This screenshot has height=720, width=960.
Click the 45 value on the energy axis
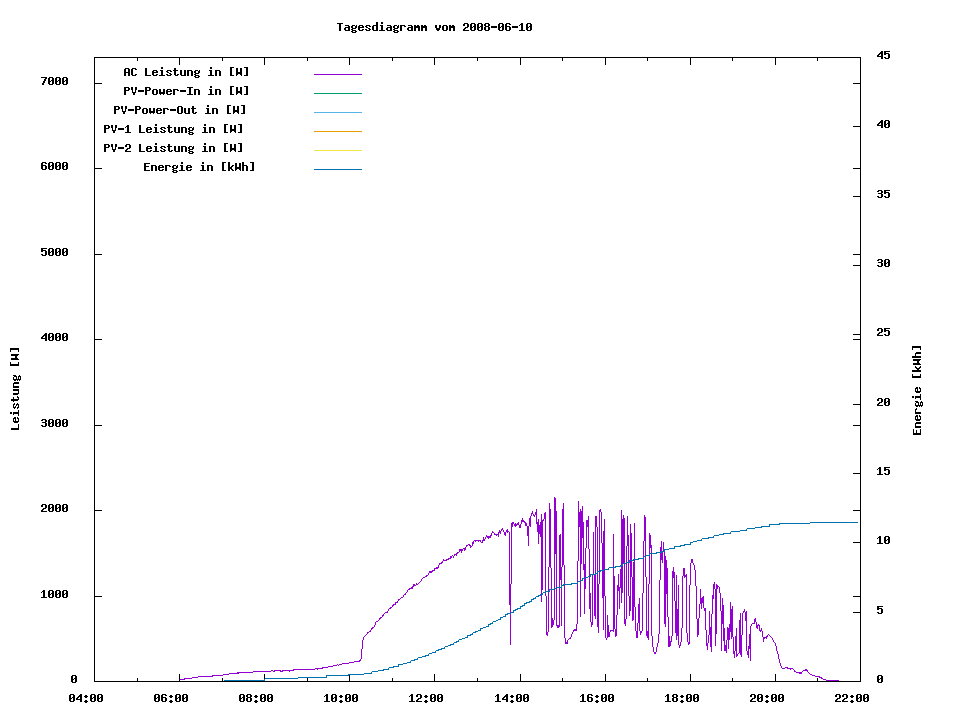pyautogui.click(x=884, y=55)
